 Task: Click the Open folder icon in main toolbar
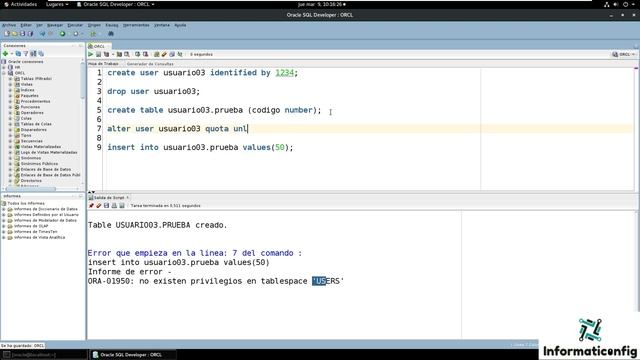point(14,34)
